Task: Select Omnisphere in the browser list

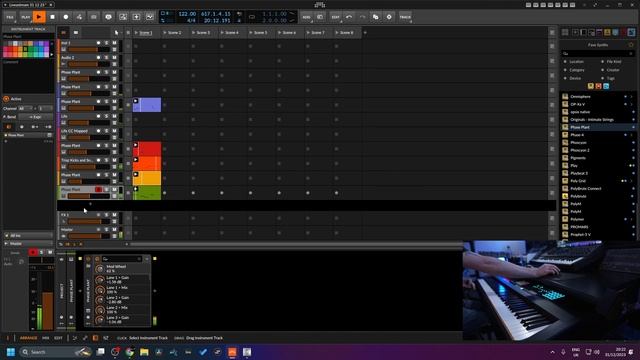Action: 580,97
